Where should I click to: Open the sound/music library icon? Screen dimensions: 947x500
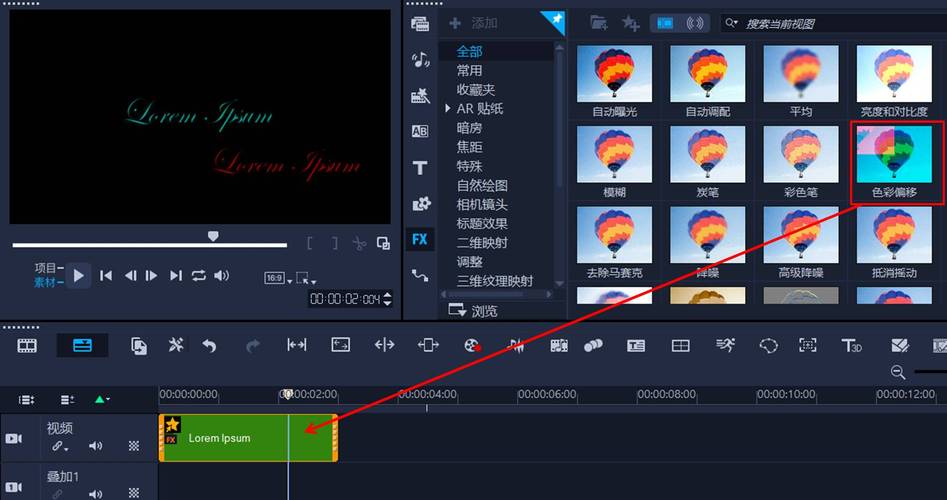pyautogui.click(x=420, y=59)
